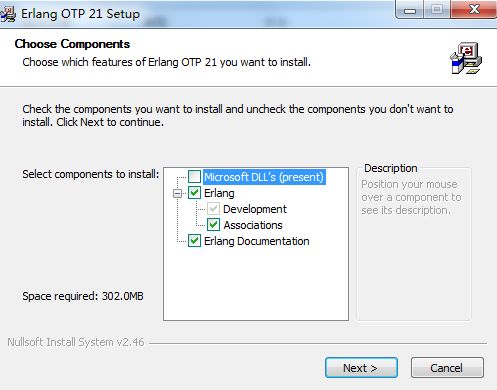
Task: Cancel the Erlang OTP setup
Action: (x=447, y=368)
